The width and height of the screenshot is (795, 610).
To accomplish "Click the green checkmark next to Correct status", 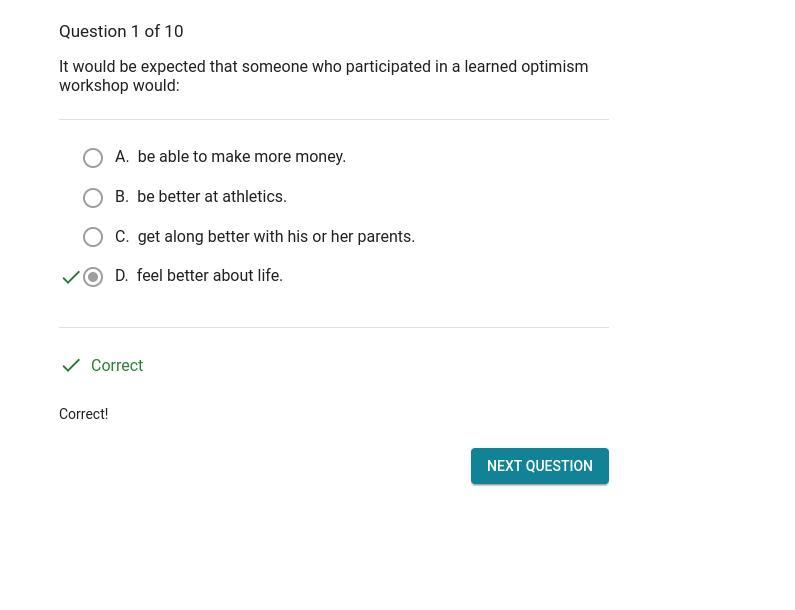I will coord(71,366).
